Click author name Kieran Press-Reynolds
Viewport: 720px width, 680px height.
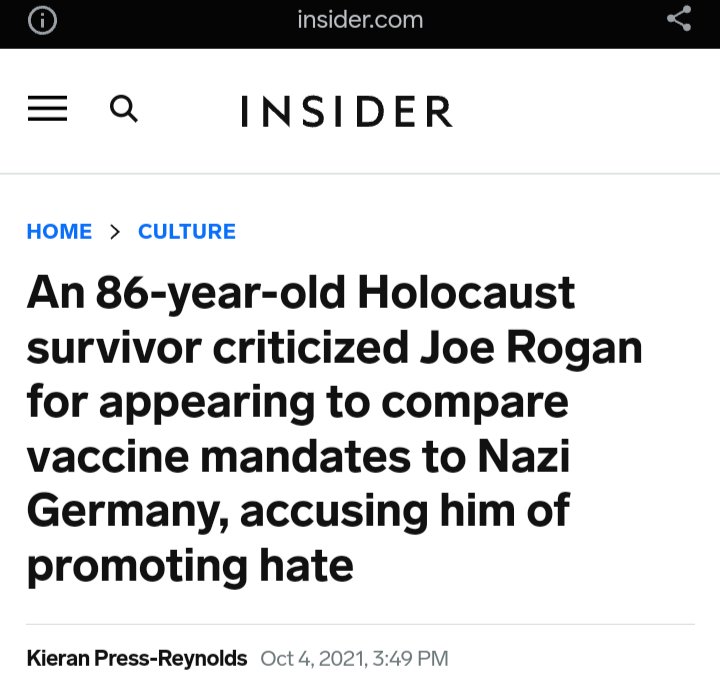pos(137,658)
